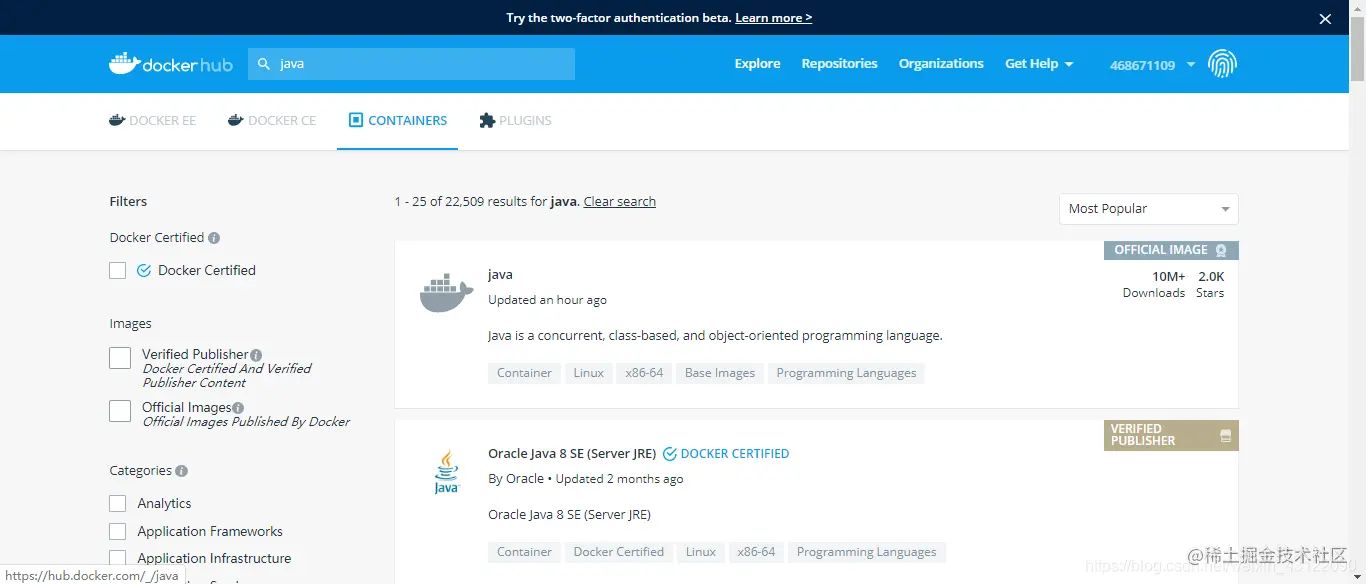Image resolution: width=1366 pixels, height=584 pixels.
Task: Switch to the DOCKER EE tab
Action: click(x=152, y=120)
